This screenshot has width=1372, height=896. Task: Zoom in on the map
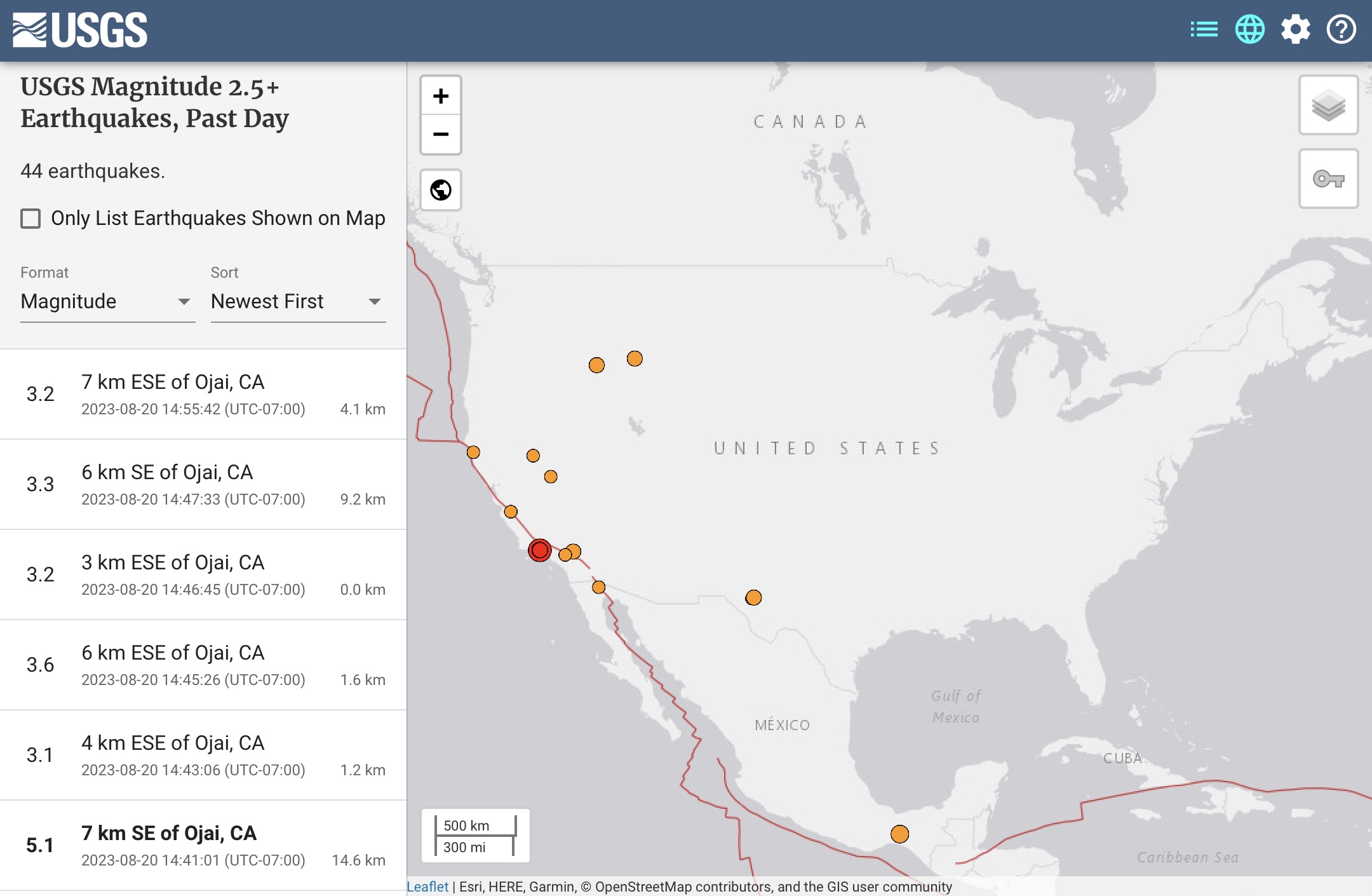[x=441, y=96]
